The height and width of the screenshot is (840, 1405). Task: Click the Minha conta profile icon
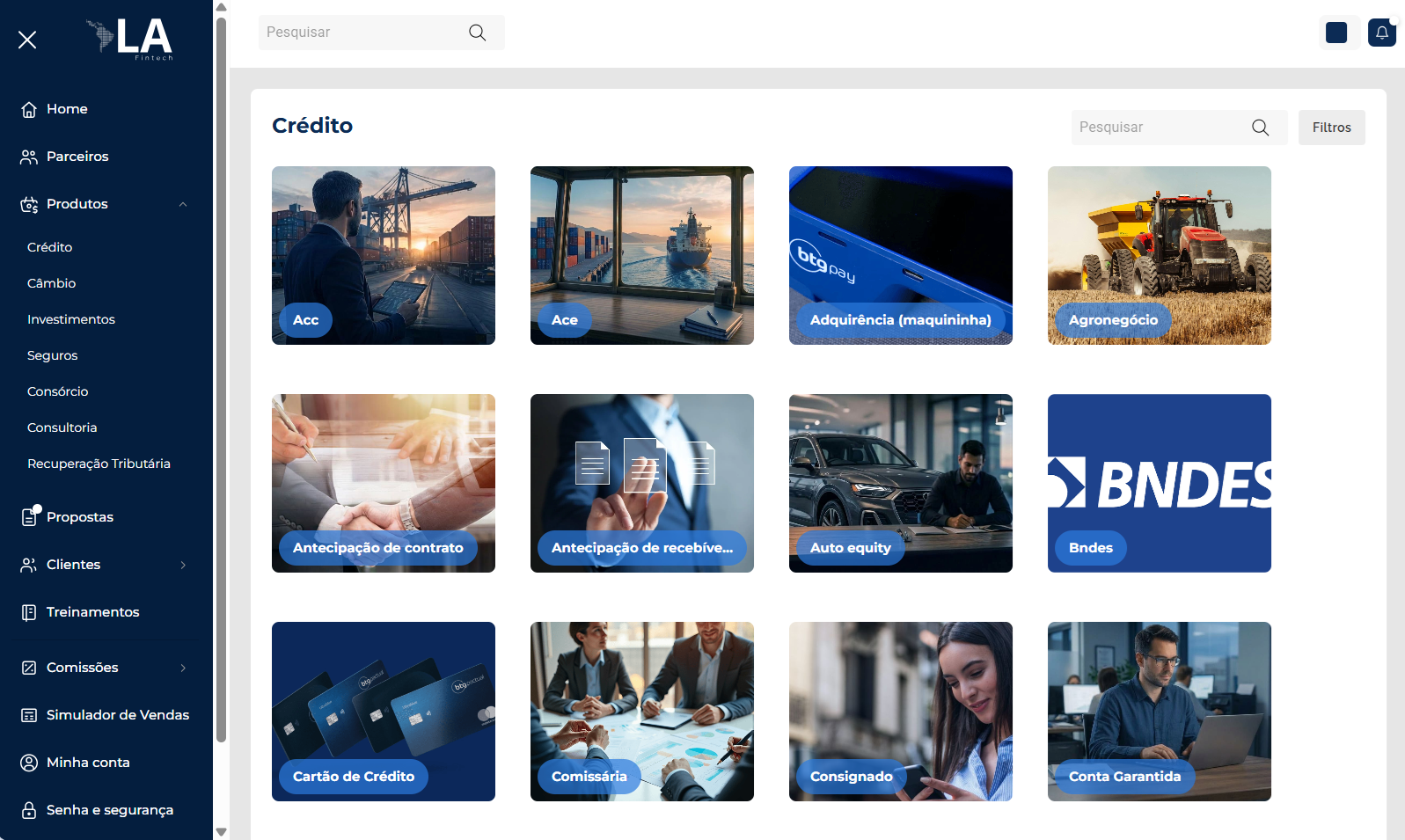point(29,763)
